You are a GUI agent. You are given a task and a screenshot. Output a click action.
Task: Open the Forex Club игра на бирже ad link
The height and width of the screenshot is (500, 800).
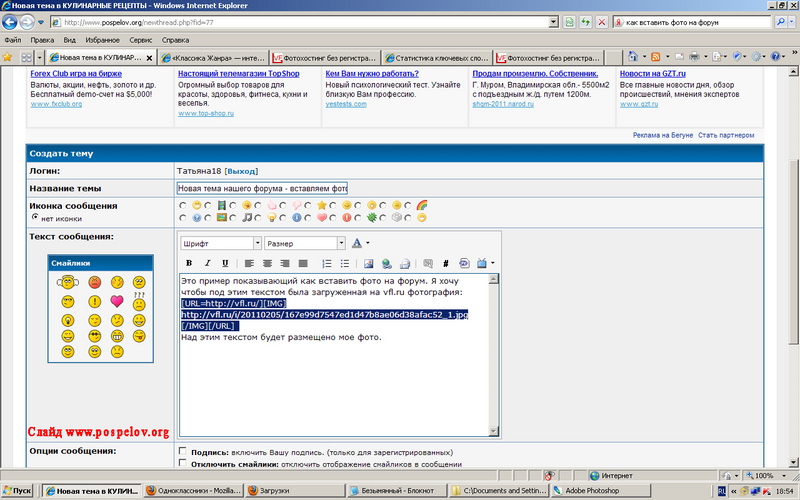coord(76,73)
